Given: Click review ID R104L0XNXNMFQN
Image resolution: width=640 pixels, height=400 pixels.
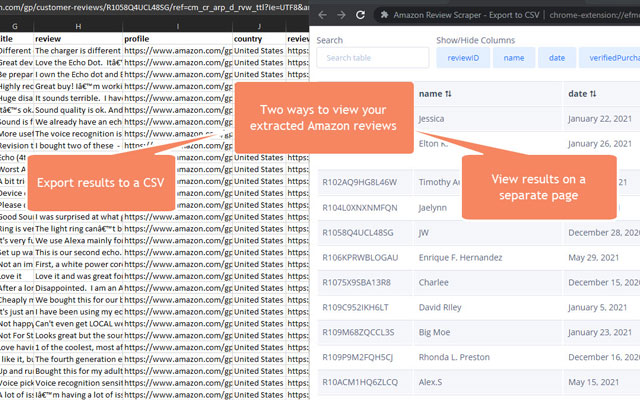Looking at the screenshot, I should tap(360, 208).
